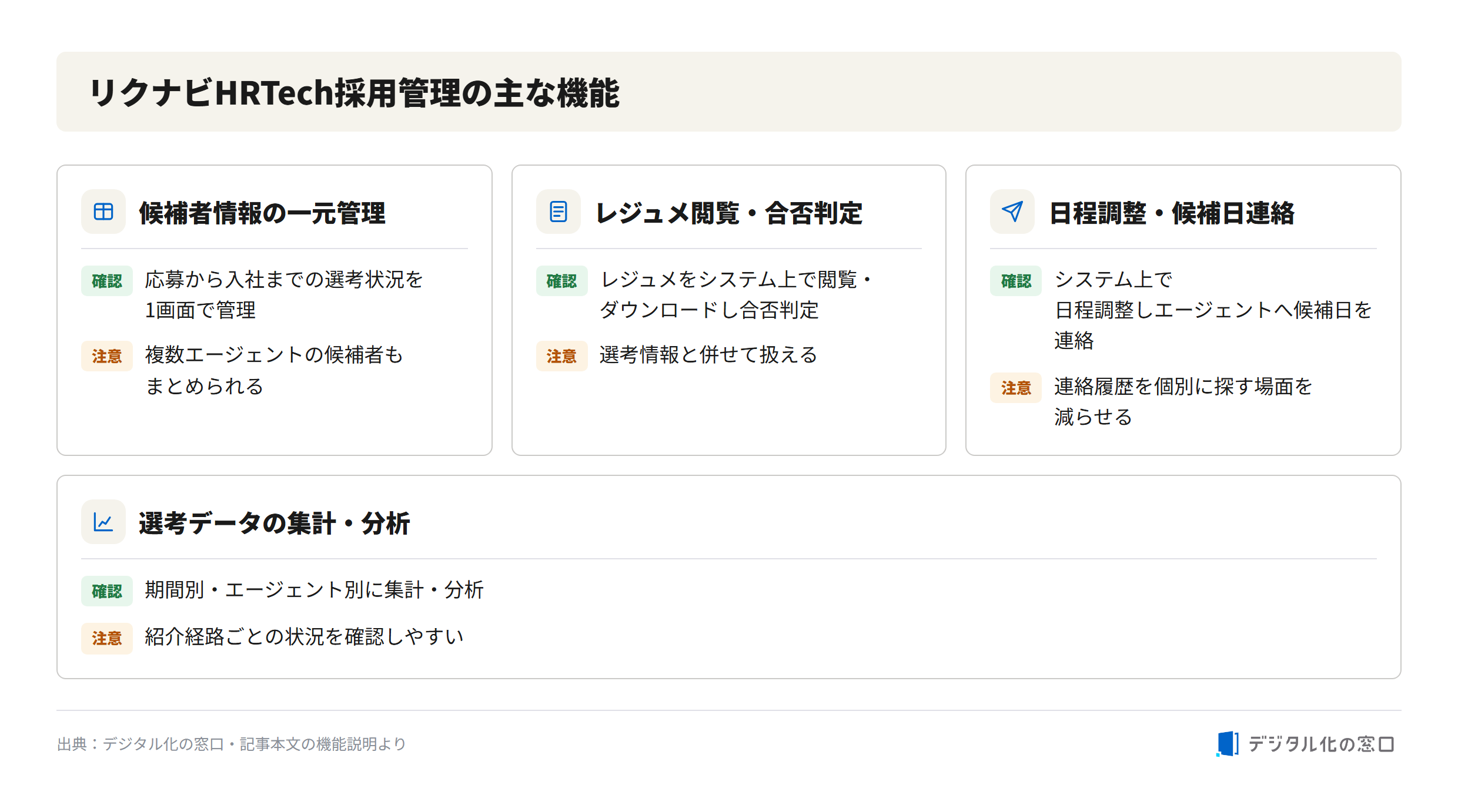The width and height of the screenshot is (1458, 812).
Task: Click the paper plane icon beside 日程調整・候補日連絡
Action: (1012, 212)
